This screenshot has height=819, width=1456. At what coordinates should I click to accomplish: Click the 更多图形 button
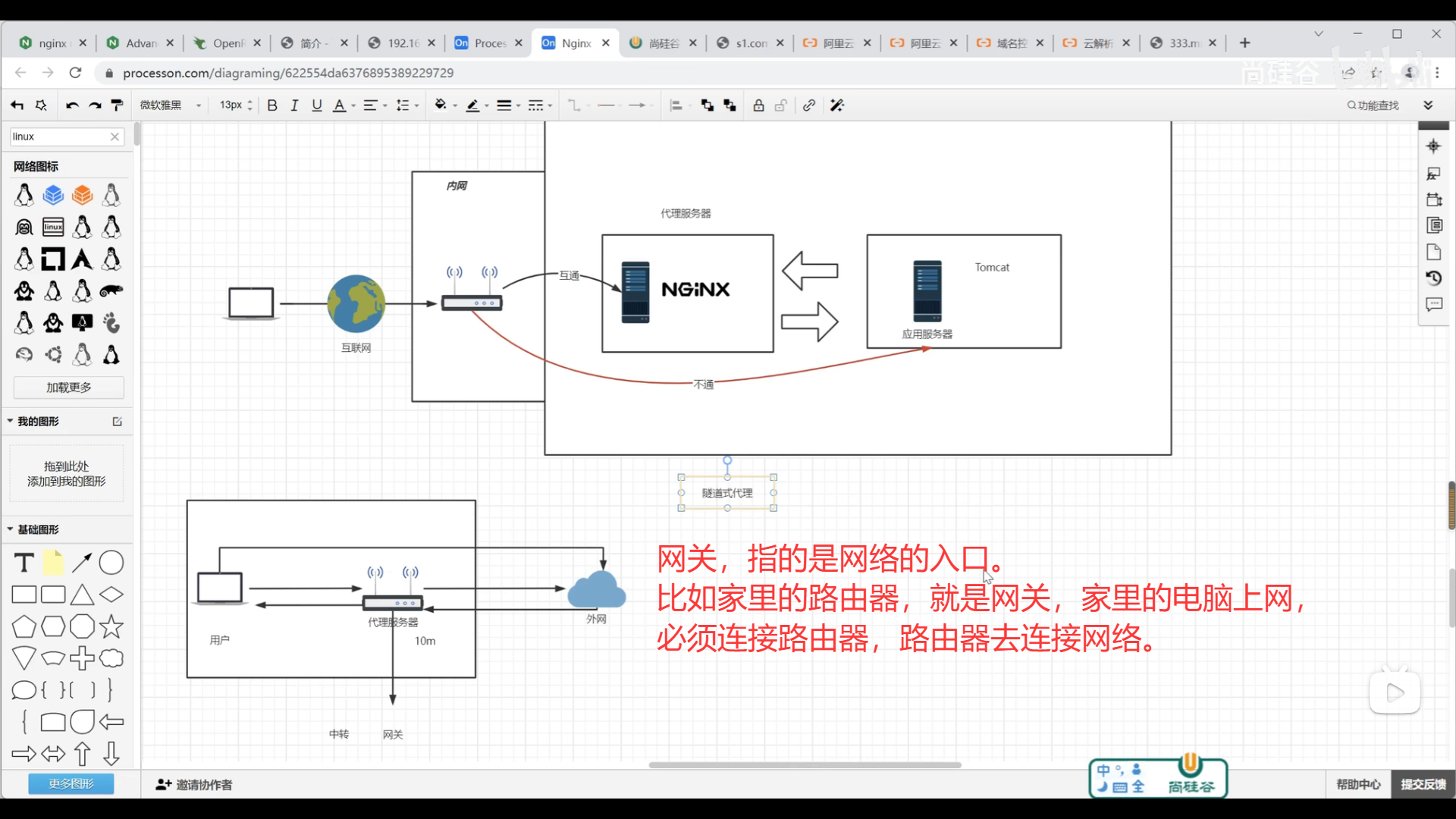tap(71, 783)
